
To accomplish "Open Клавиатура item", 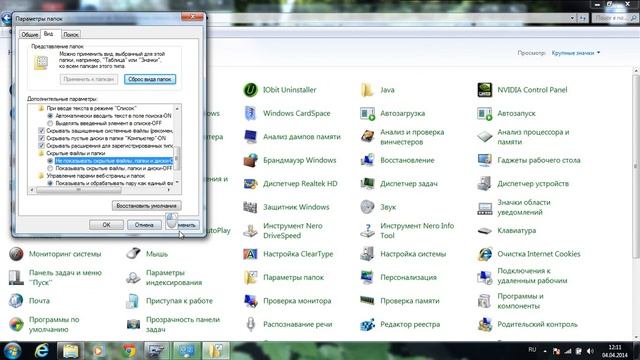I will 507,231.
